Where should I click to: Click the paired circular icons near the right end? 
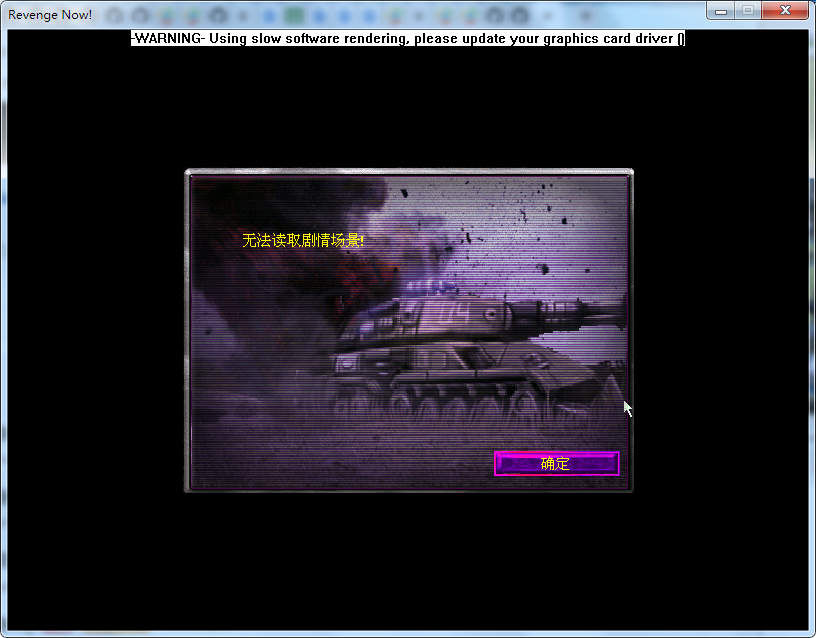(x=505, y=14)
